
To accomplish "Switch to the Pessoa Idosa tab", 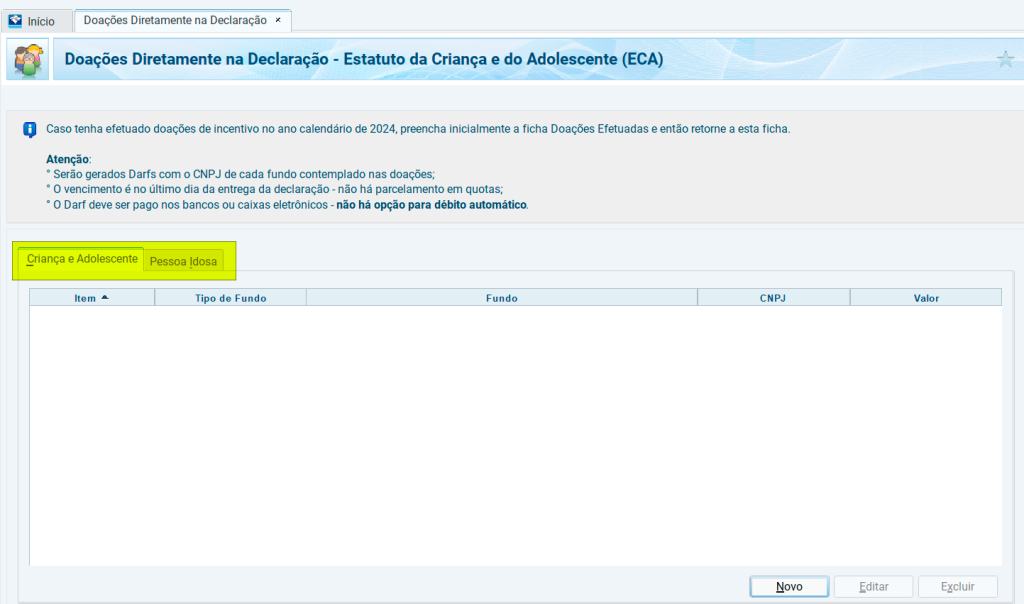I will coord(183,261).
